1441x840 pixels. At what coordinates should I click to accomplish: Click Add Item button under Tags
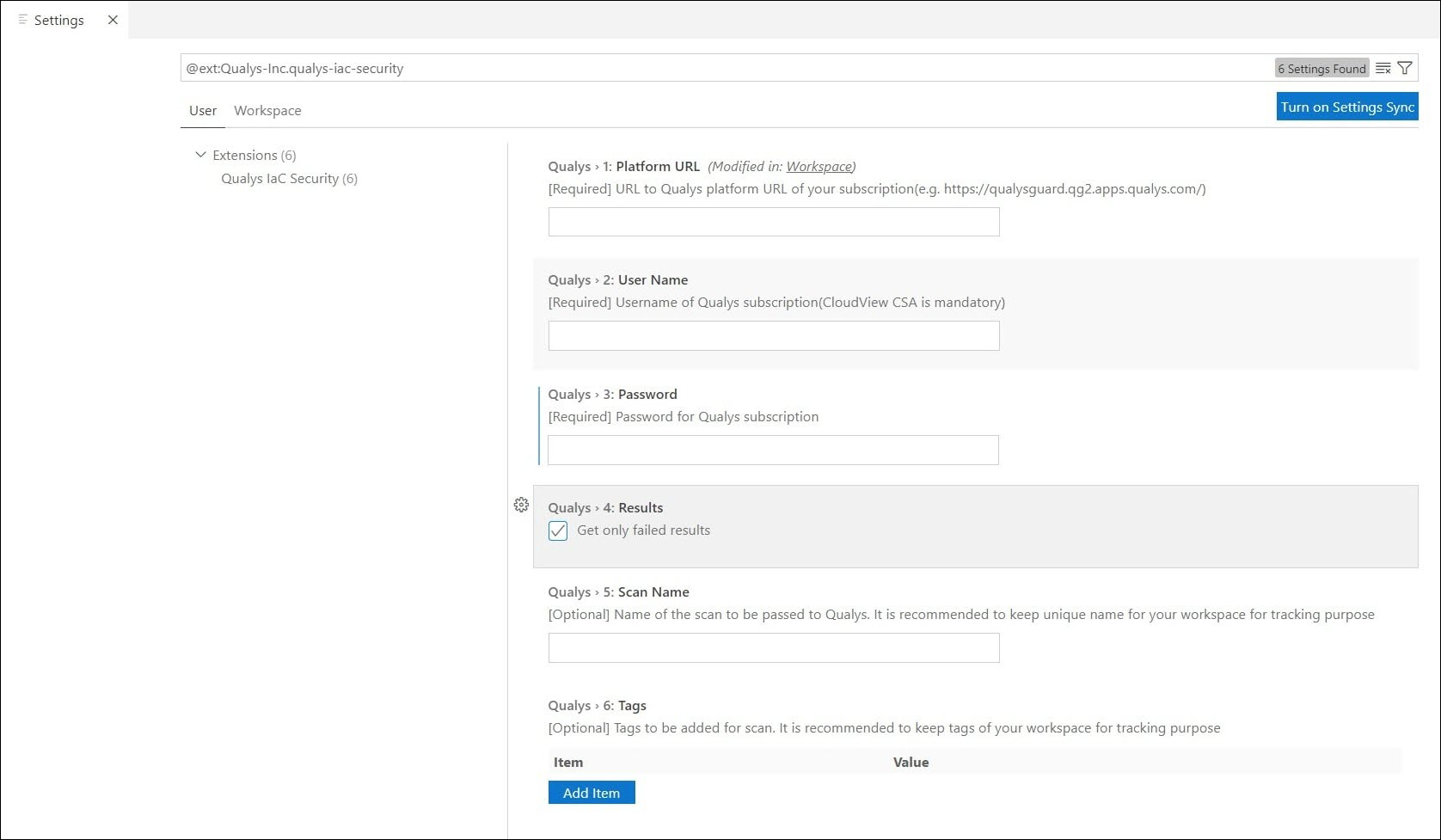point(592,793)
